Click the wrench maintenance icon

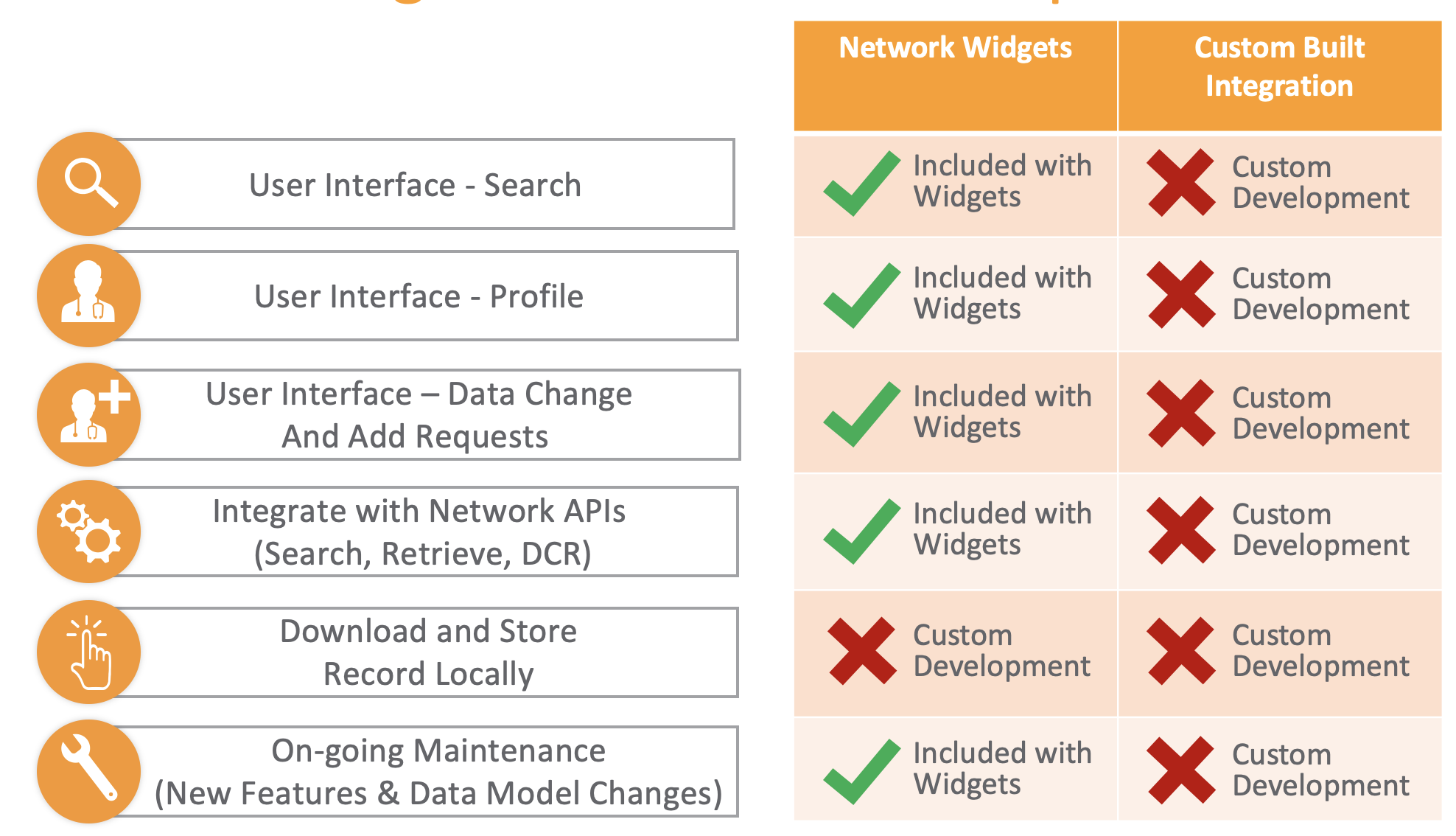click(89, 771)
